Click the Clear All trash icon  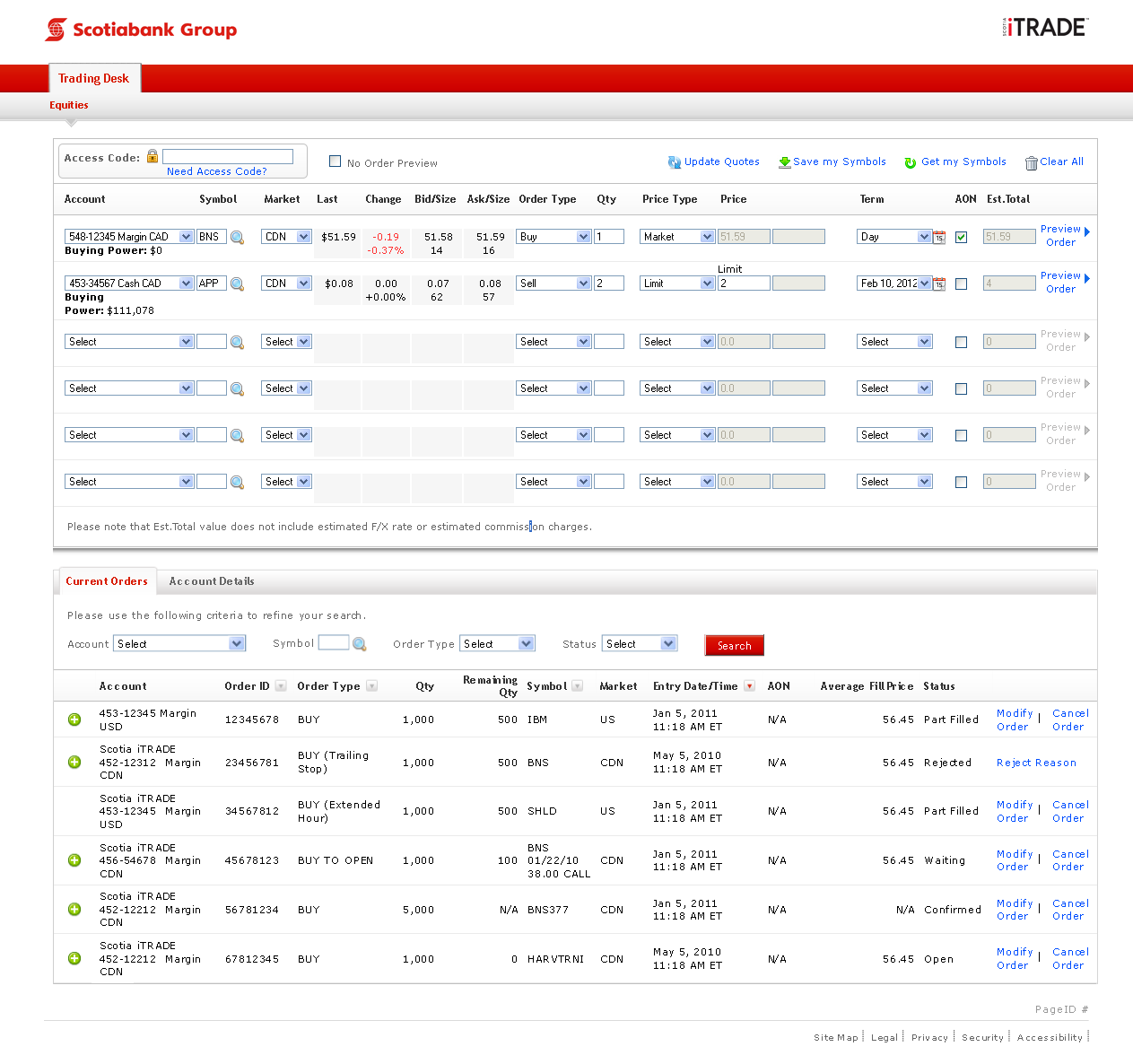(x=1031, y=162)
